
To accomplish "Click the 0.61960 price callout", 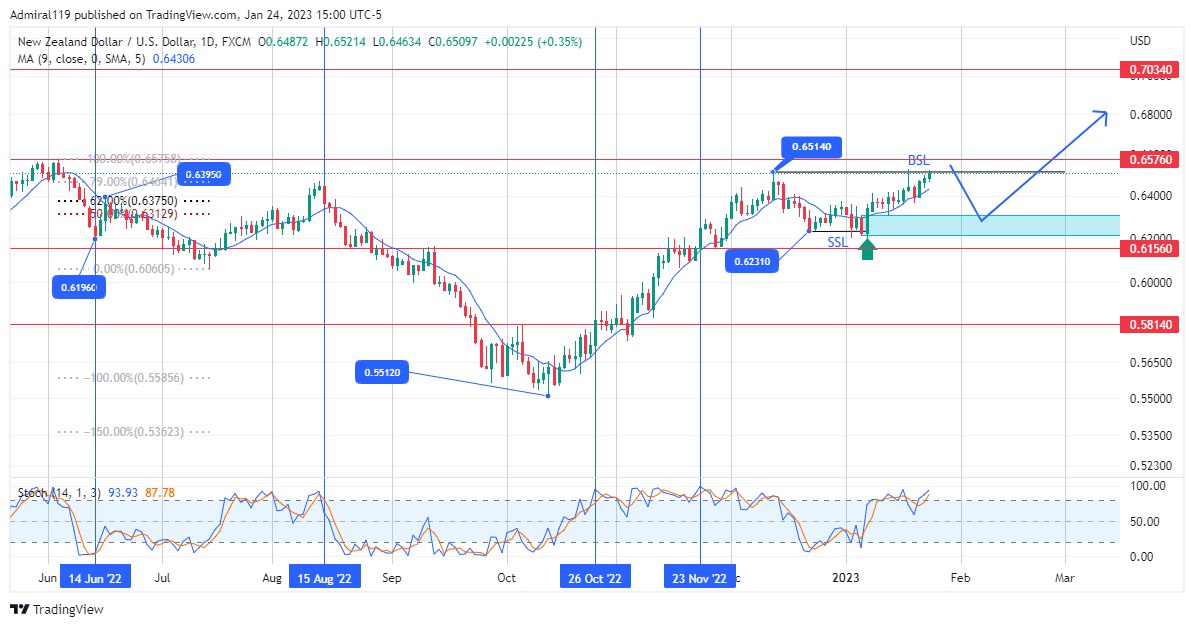I will pyautogui.click(x=78, y=287).
